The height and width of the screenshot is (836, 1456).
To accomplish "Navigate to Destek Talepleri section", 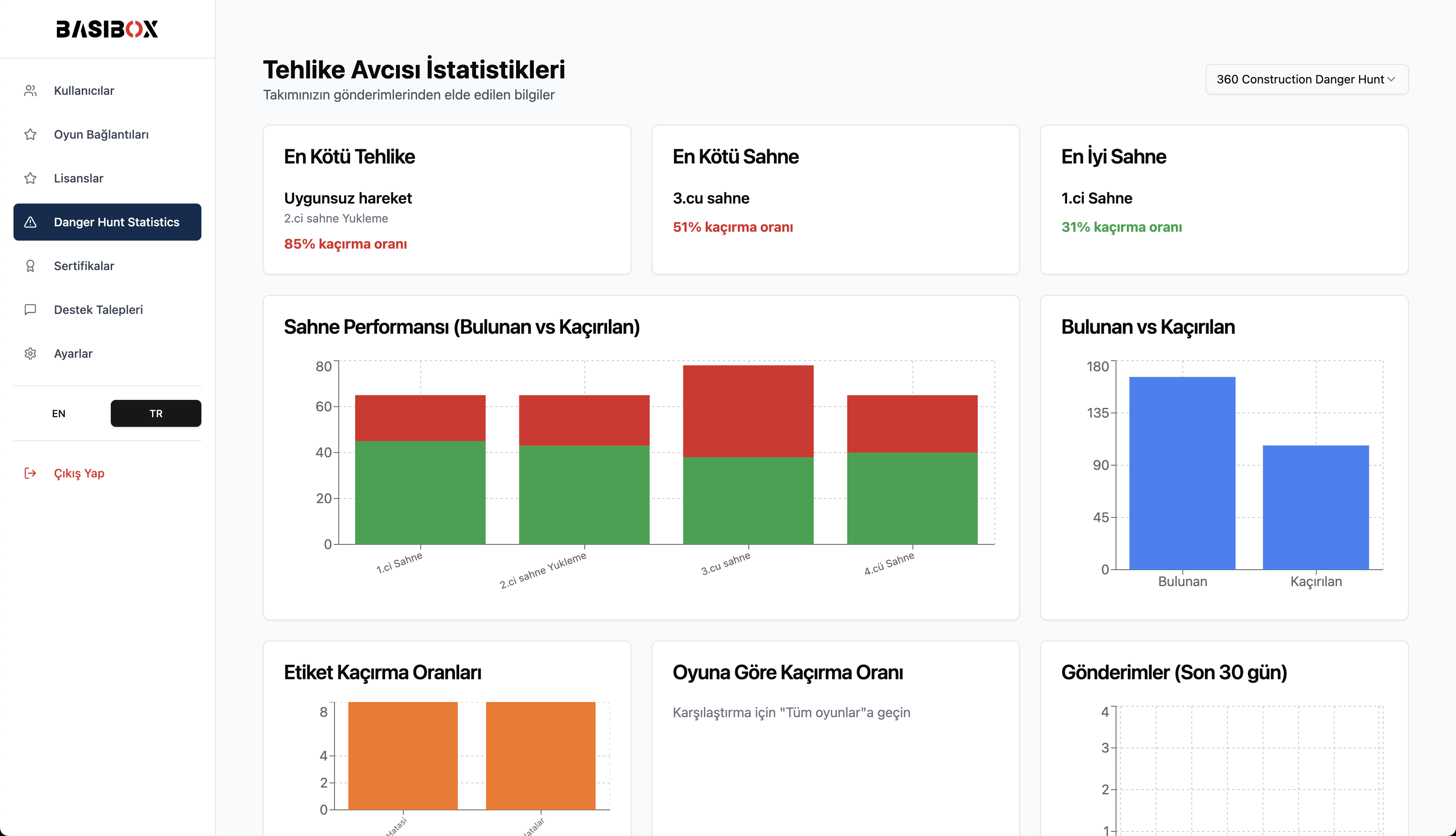I will point(98,309).
